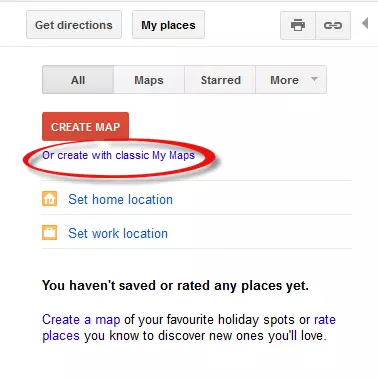Click the chain link icon button

point(333,25)
